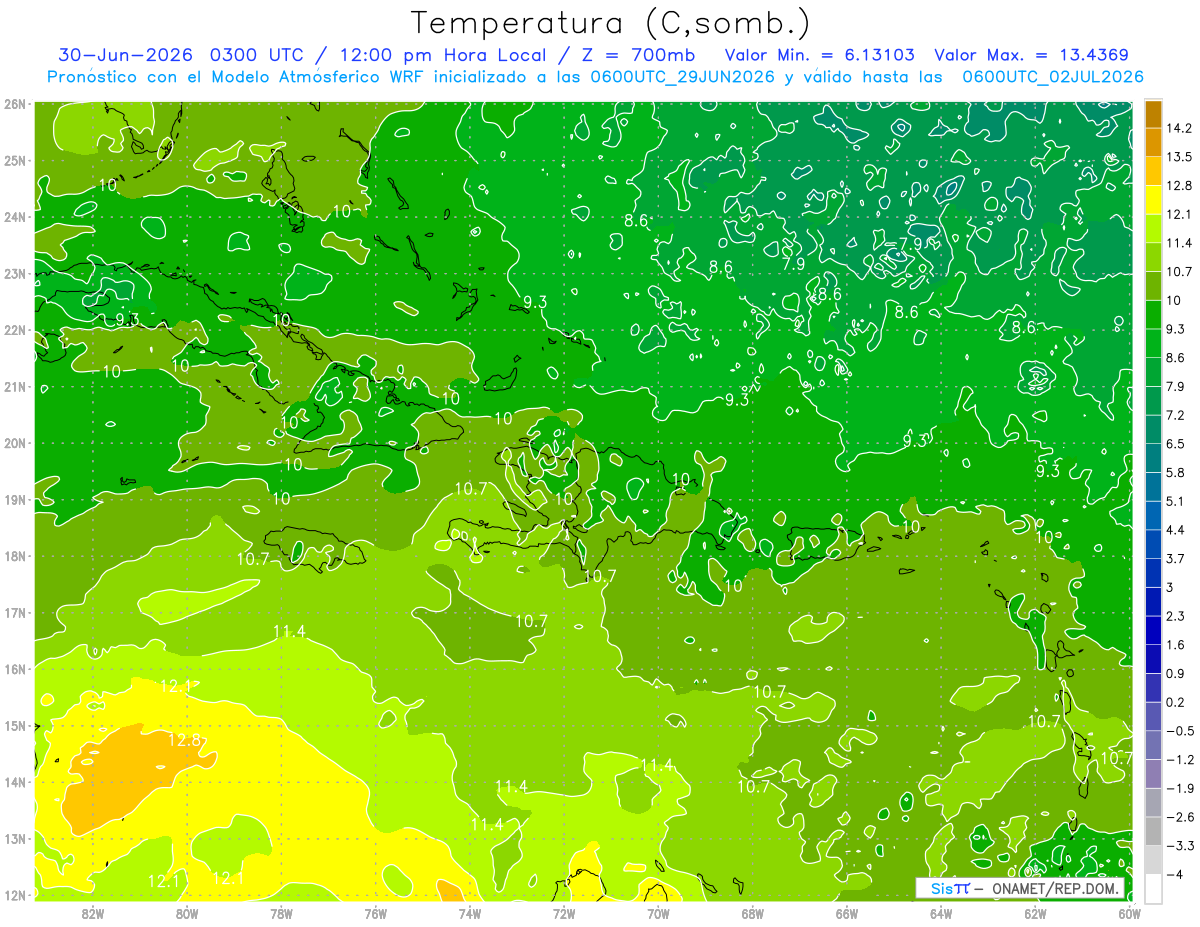The height and width of the screenshot is (927, 1200).
Task: Click the latitude axis label "14N"
Action: point(14,782)
